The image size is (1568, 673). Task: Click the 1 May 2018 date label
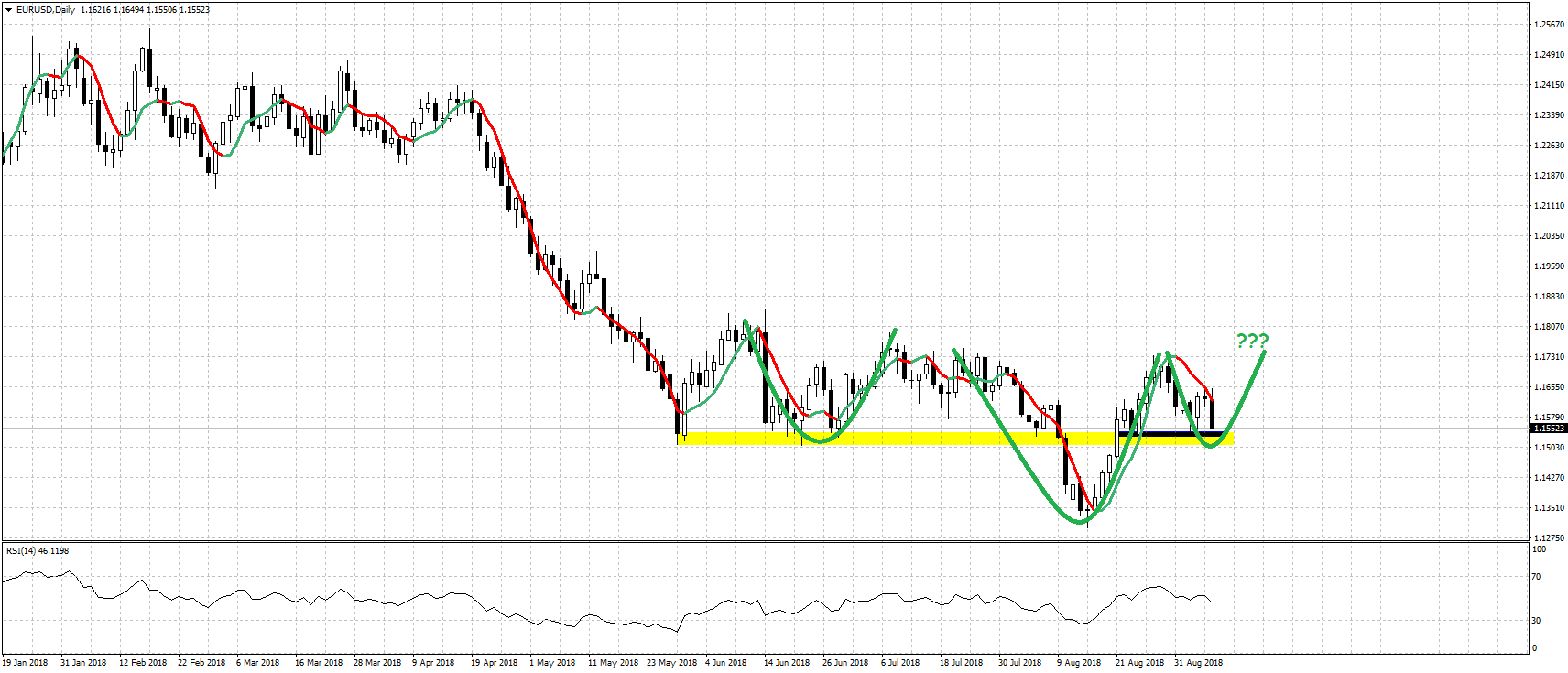pos(553,663)
